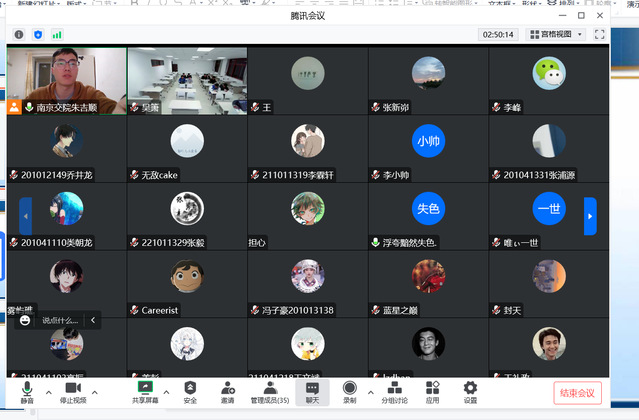This screenshot has height=420, width=639.
Task: Mute microphone with 静音 button
Action: [x=27, y=392]
